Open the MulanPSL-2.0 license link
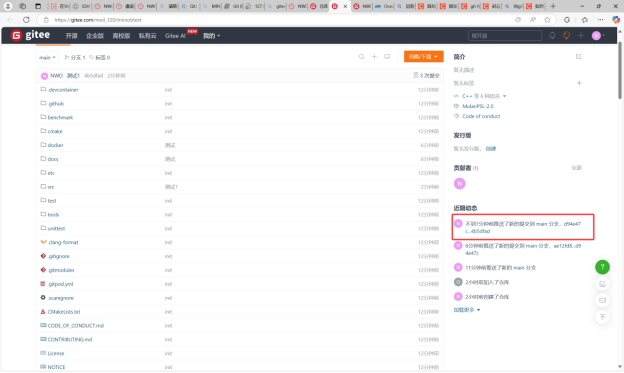 (478, 106)
